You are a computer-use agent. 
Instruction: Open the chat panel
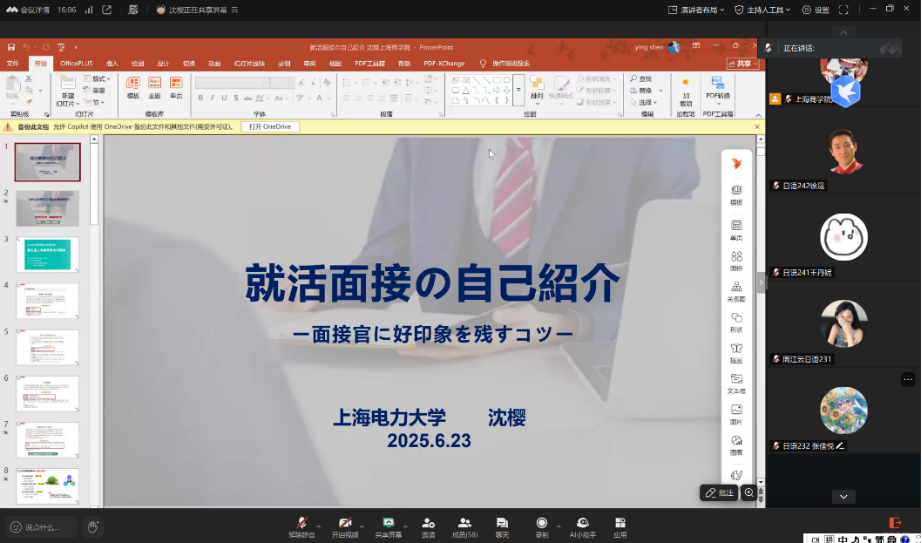tap(502, 523)
